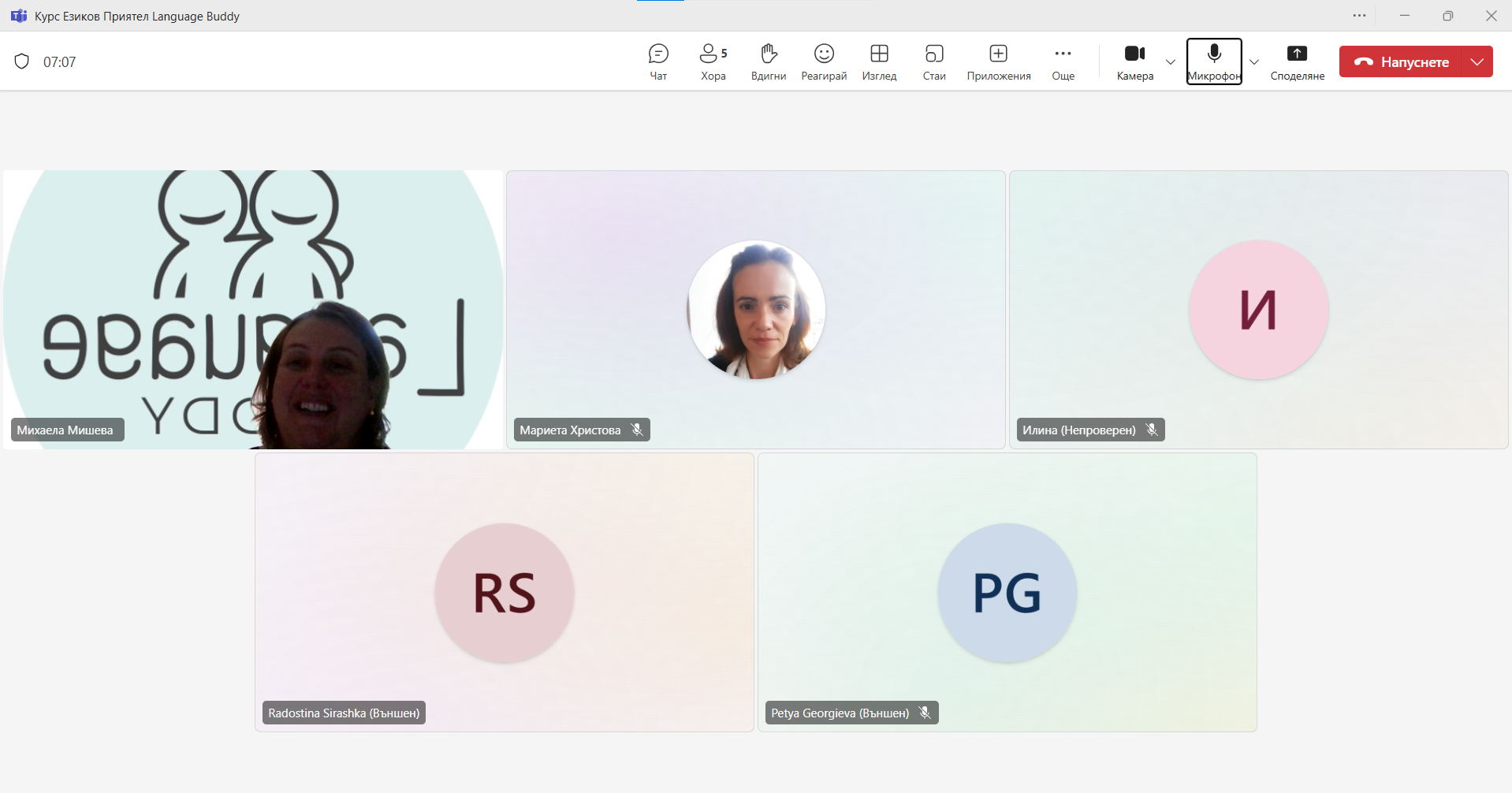
Task: Raise hand with Вдигни
Action: (x=769, y=61)
